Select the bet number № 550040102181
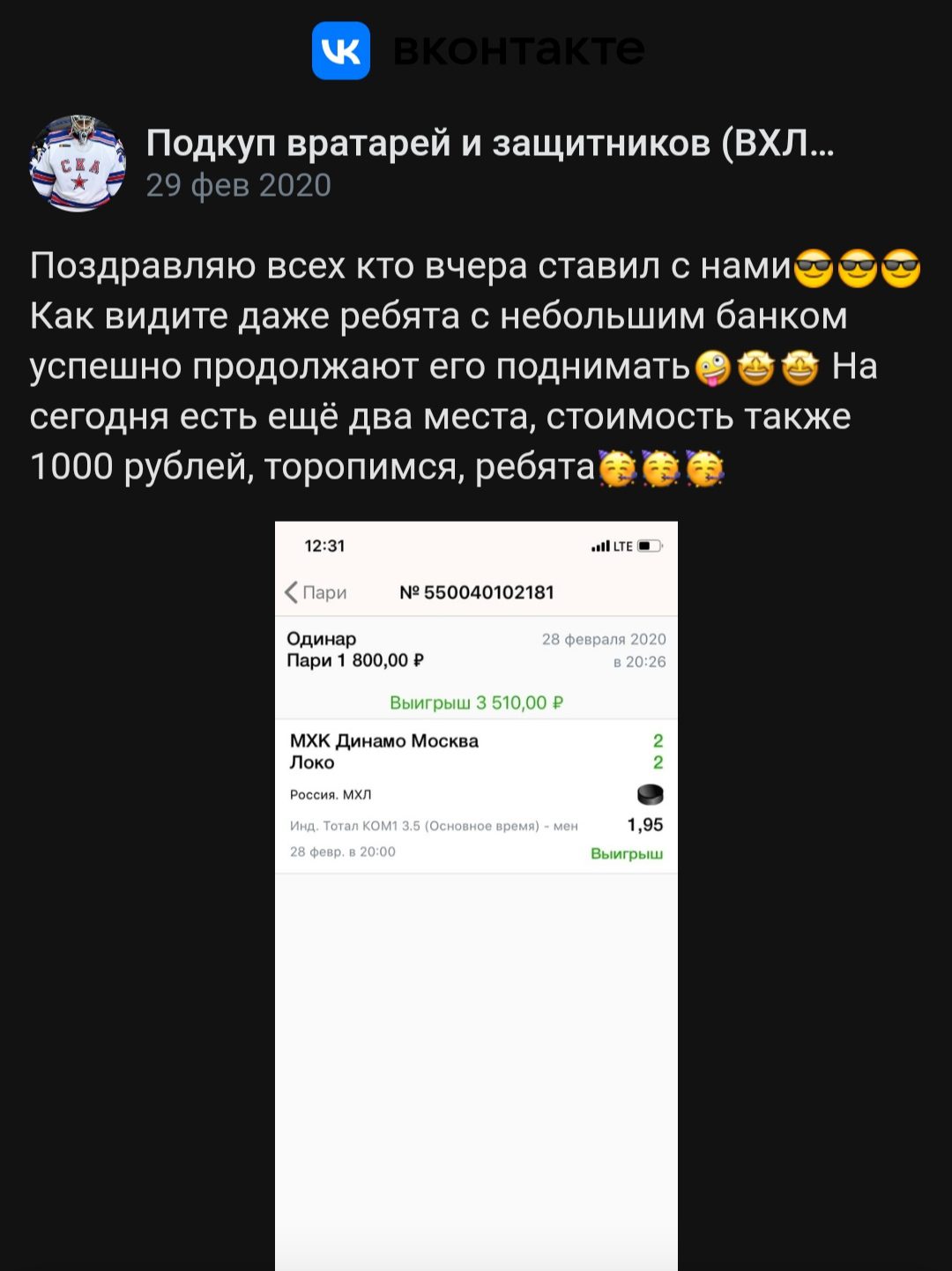Screen dimensions: 952x1271 [x=477, y=592]
